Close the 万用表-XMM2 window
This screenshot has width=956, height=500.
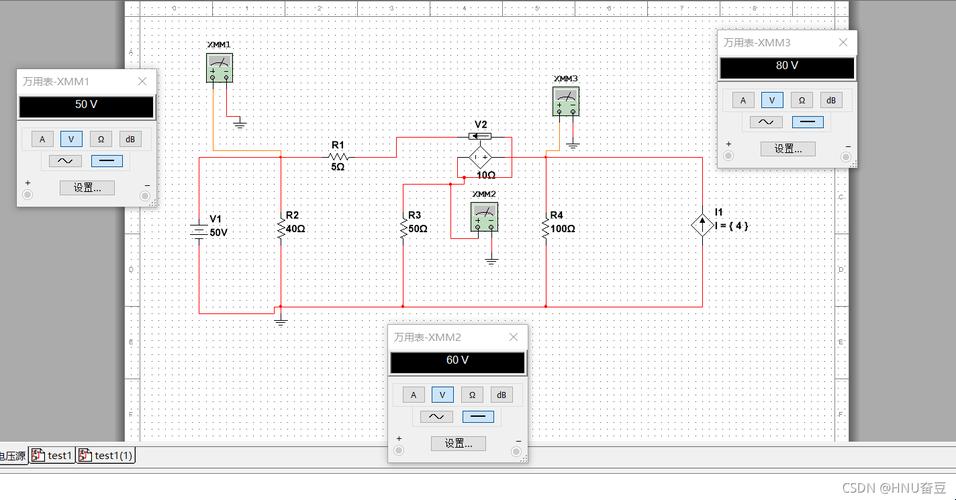point(513,337)
